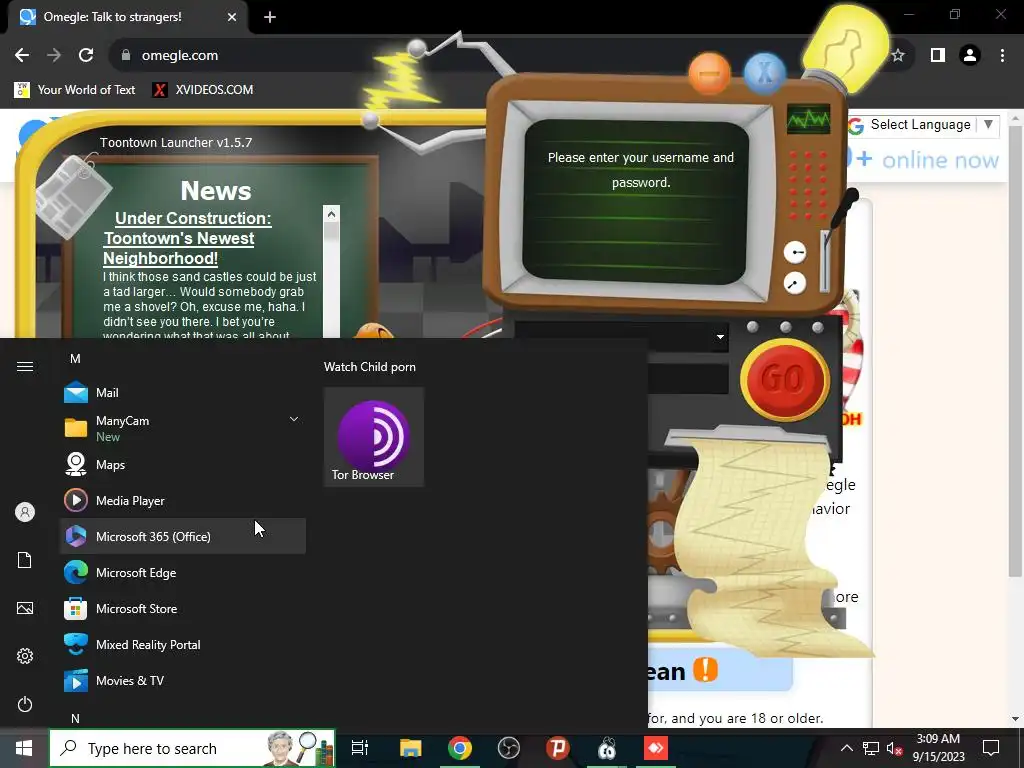
Task: Click the red GO button
Action: tap(784, 379)
